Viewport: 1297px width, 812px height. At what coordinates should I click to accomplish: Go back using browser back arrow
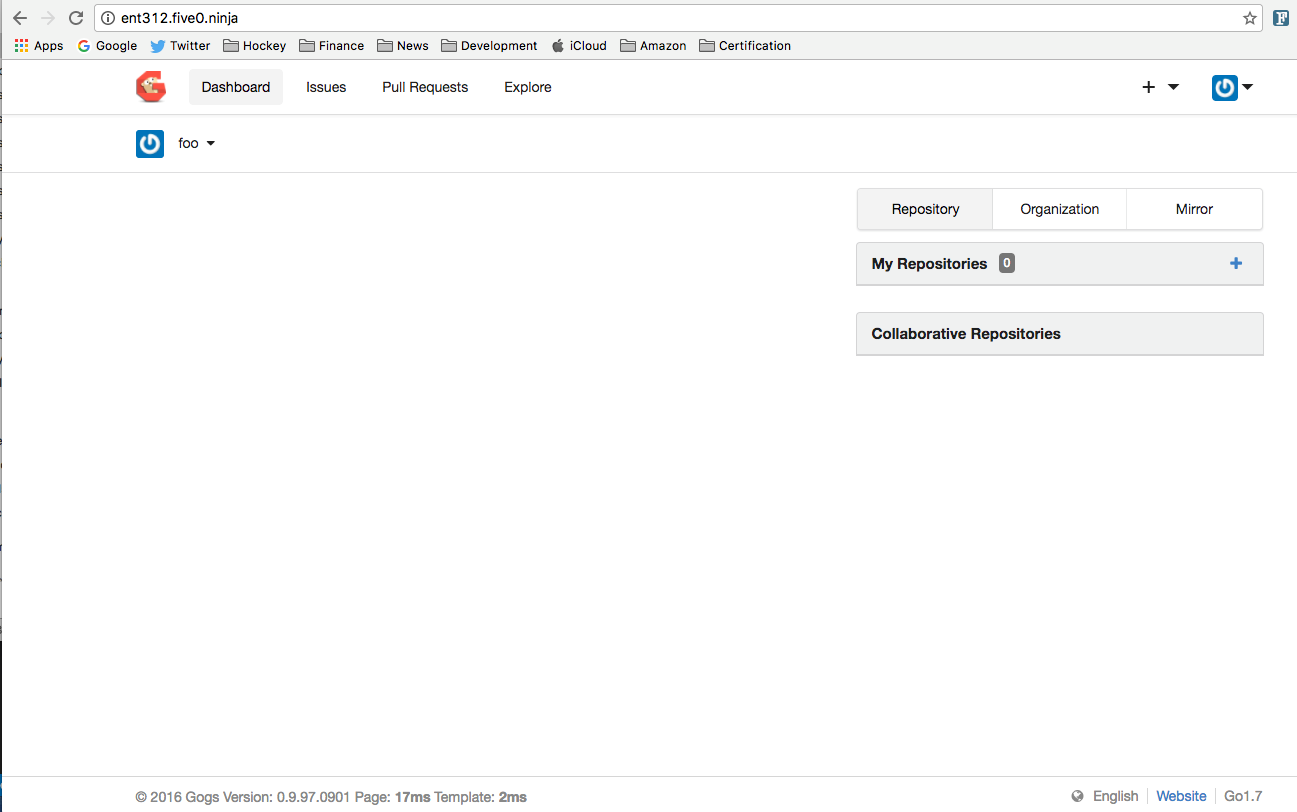click(x=20, y=18)
